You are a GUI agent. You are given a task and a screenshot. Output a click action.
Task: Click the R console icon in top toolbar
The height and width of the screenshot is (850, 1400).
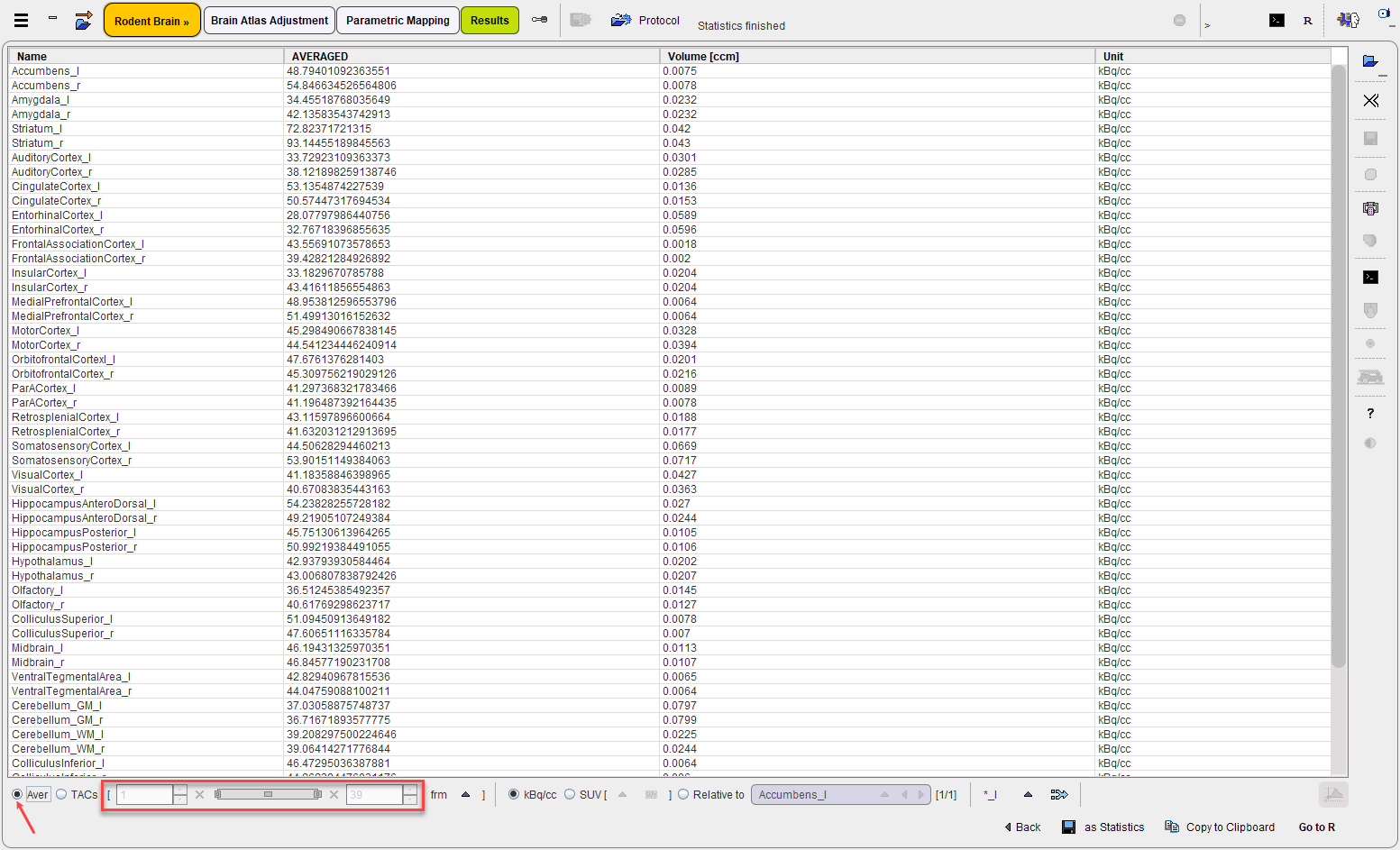tap(1307, 20)
